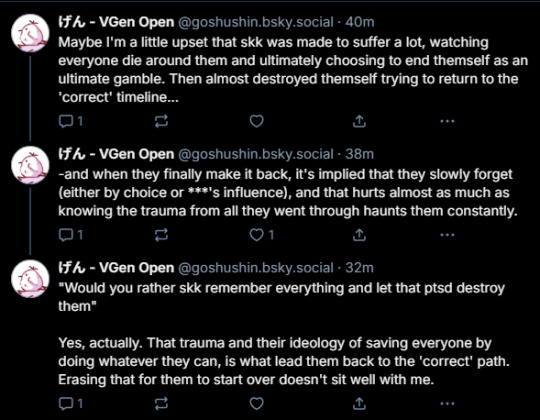Reply to the 38m post
The image size is (540, 420).
tap(71, 235)
